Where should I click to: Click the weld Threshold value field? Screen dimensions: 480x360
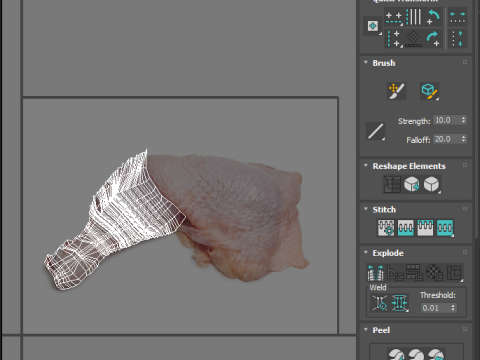[435, 308]
